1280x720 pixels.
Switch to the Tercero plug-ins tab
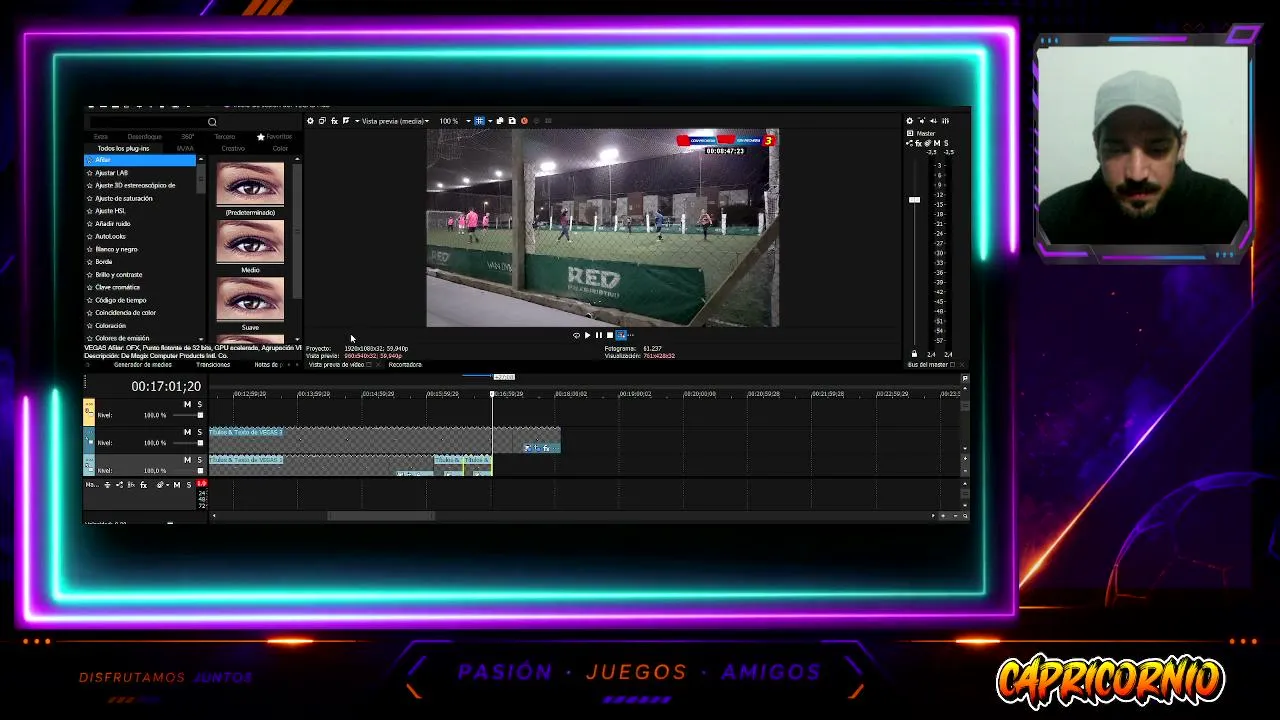[x=224, y=136]
